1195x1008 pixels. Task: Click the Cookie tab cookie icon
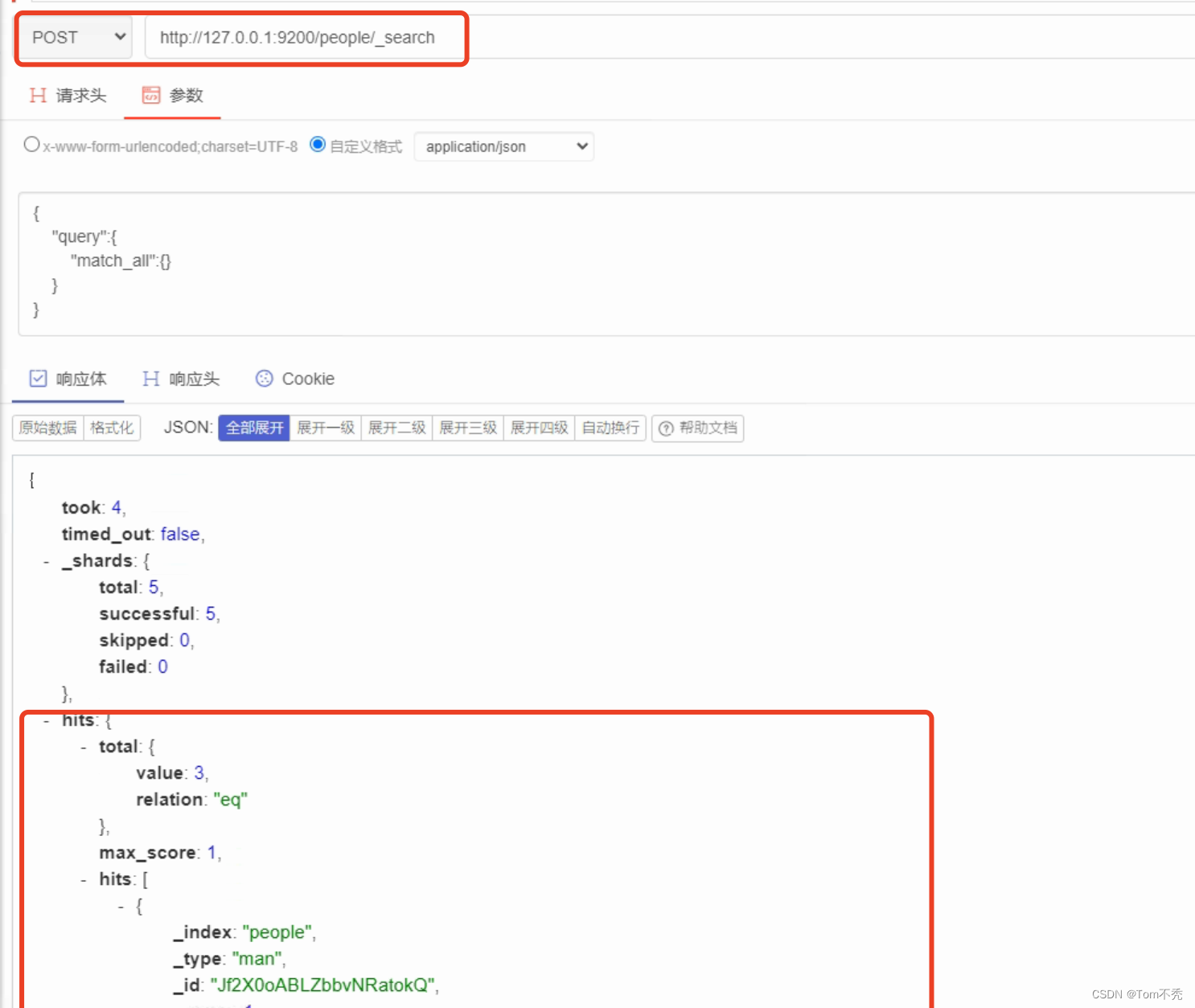pos(264,379)
